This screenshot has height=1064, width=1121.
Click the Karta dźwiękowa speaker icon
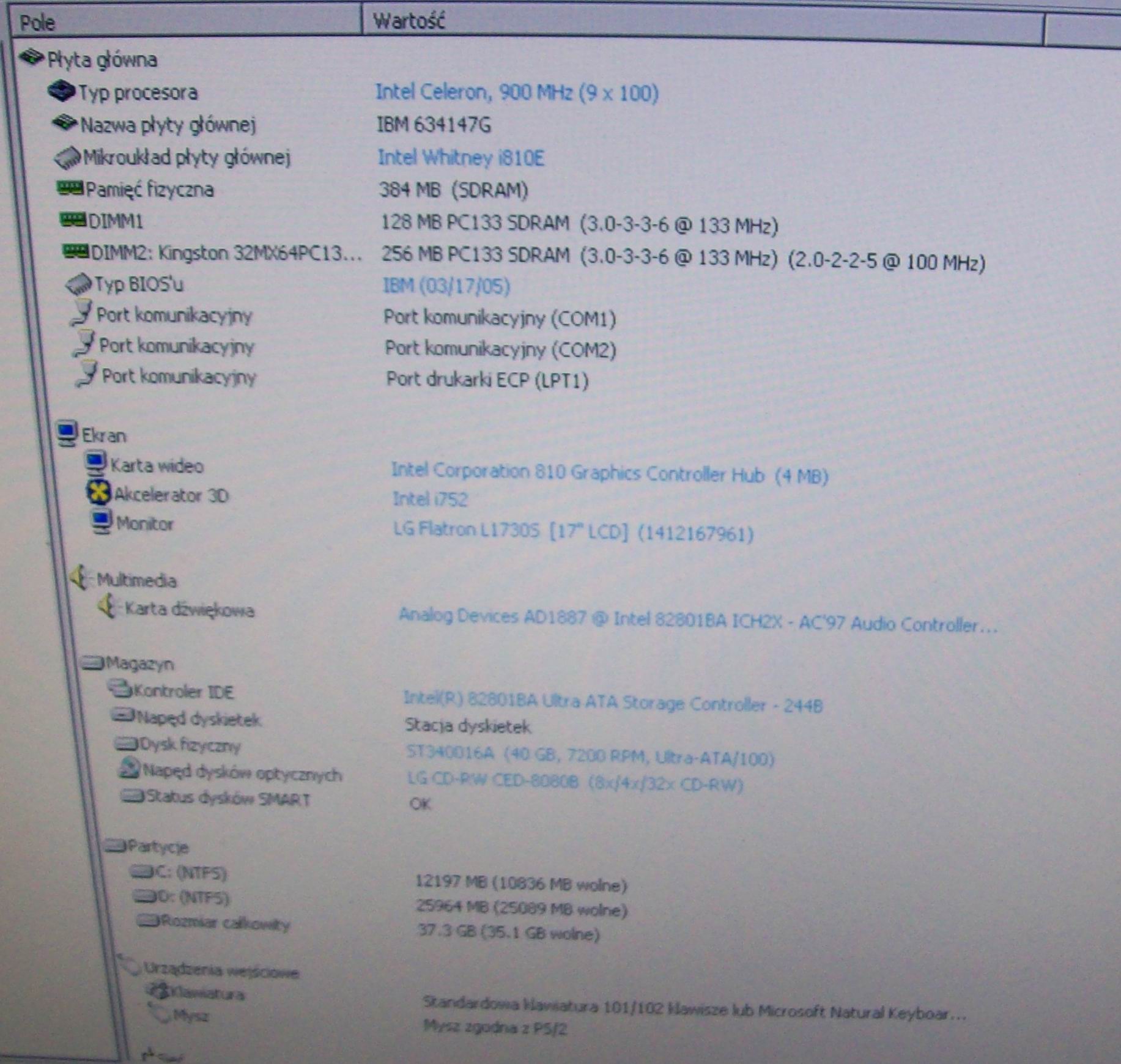point(108,607)
